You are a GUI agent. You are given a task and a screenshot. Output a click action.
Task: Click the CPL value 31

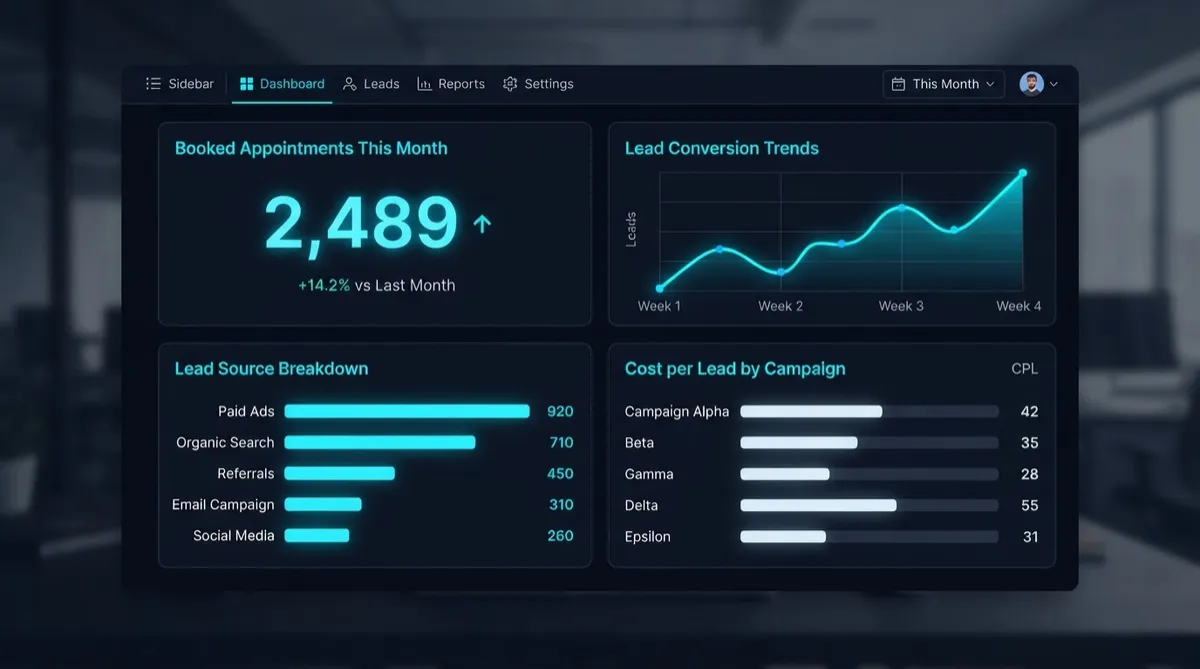[1030, 536]
